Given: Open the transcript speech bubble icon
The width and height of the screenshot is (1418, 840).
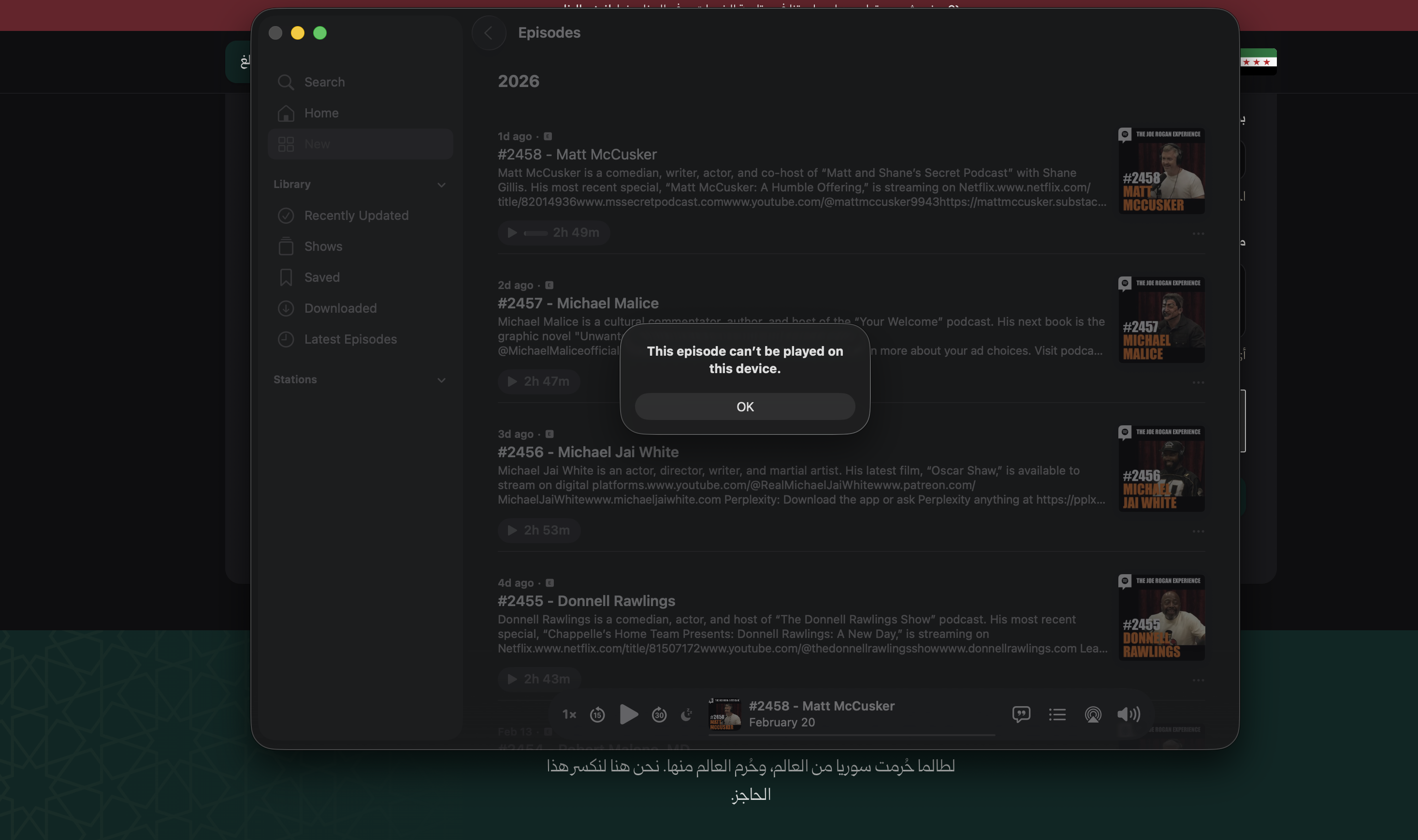Looking at the screenshot, I should coord(1021,714).
